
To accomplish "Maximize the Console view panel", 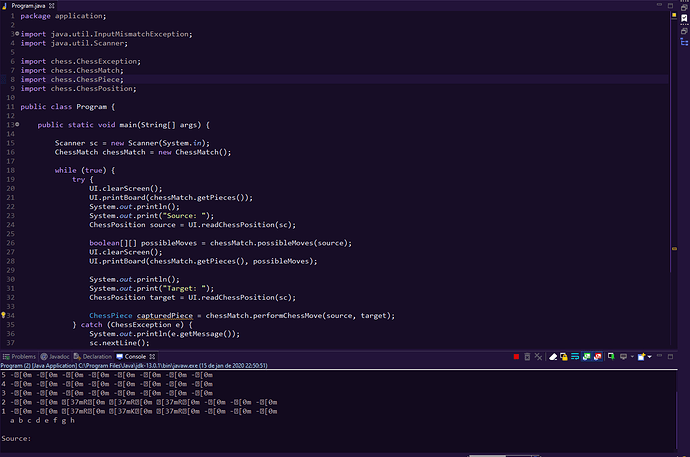I will point(670,356).
